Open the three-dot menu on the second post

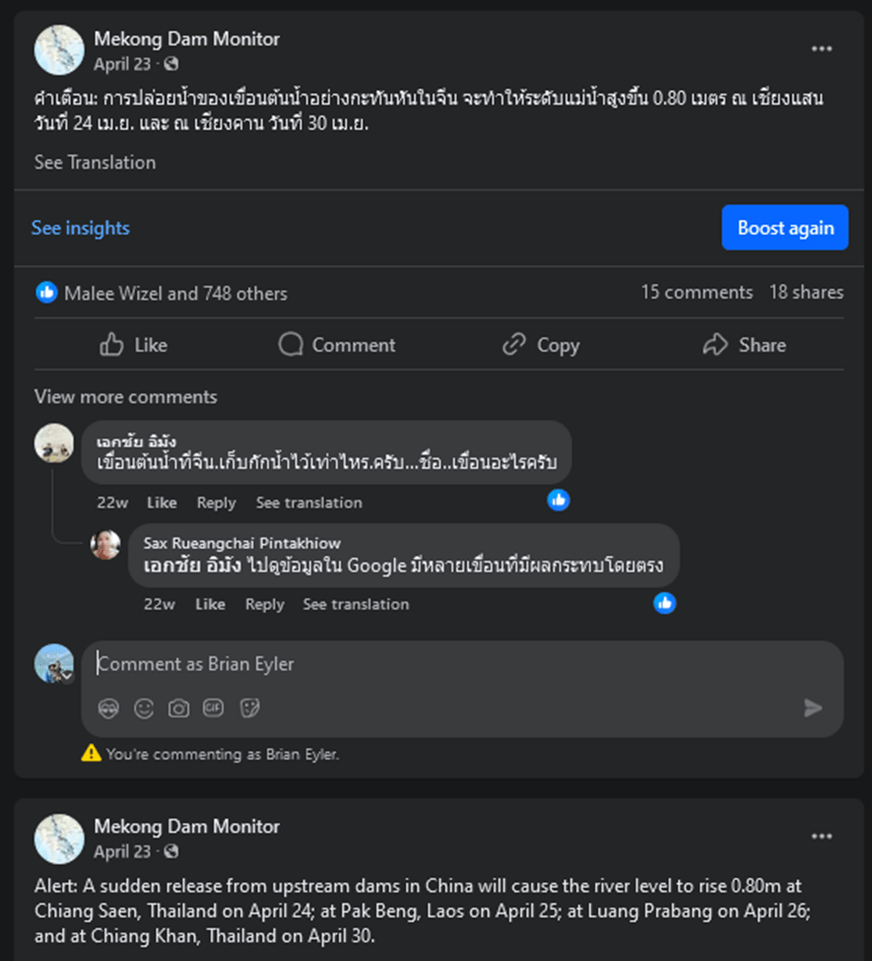(822, 836)
